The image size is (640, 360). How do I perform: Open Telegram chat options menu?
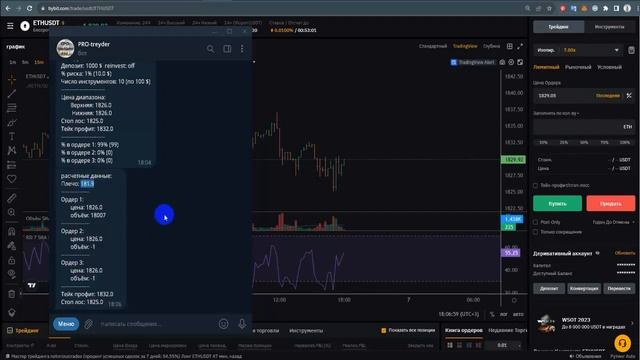click(x=242, y=49)
